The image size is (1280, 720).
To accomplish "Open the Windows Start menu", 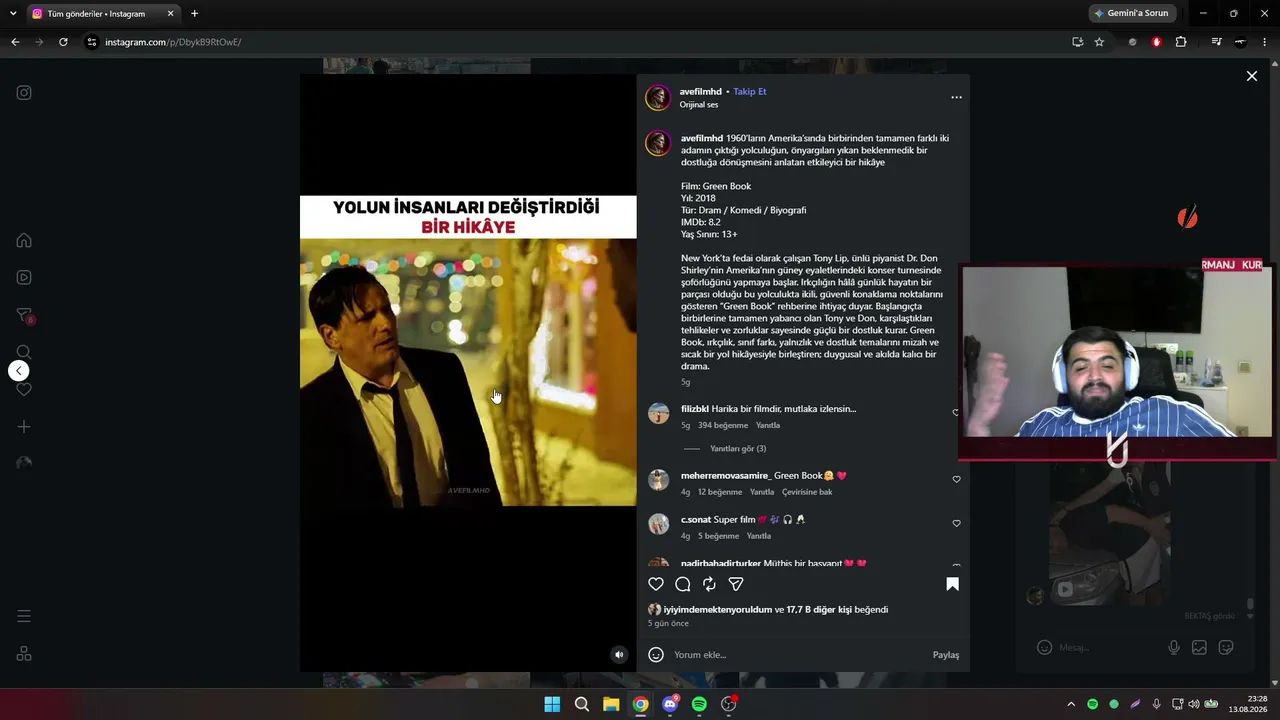I will [x=552, y=704].
